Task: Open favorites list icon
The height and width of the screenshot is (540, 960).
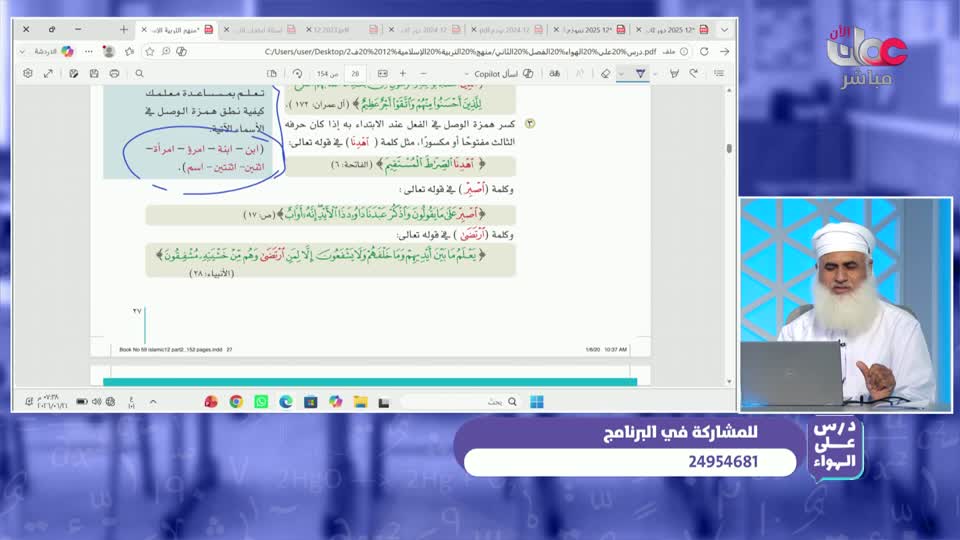Action: click(x=129, y=51)
